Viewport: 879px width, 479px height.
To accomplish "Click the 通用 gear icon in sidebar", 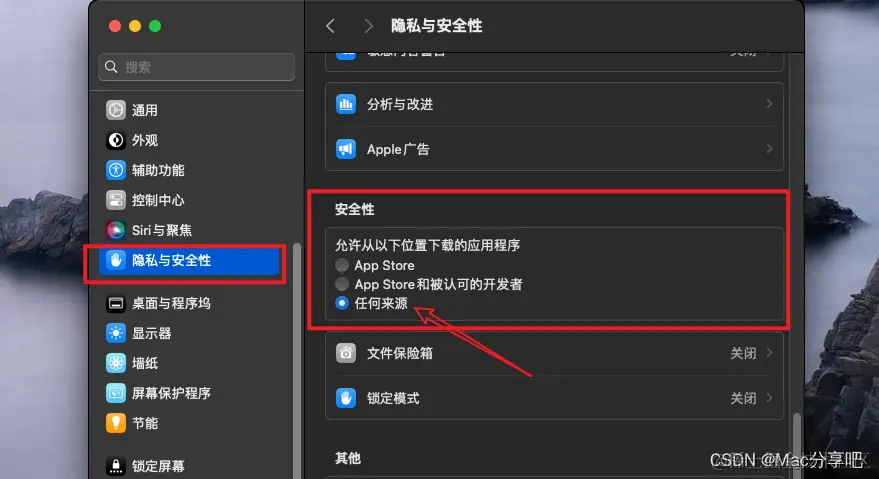I will coord(116,110).
